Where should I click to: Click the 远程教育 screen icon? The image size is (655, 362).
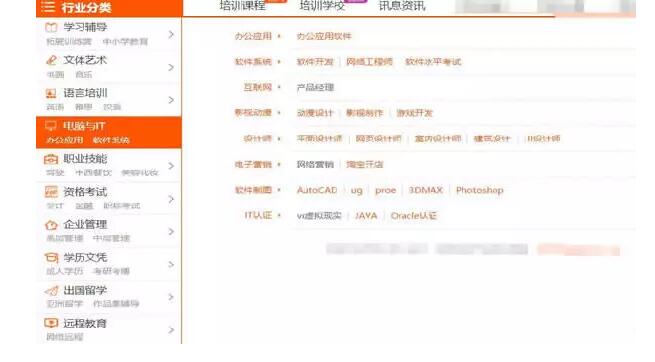click(x=51, y=323)
